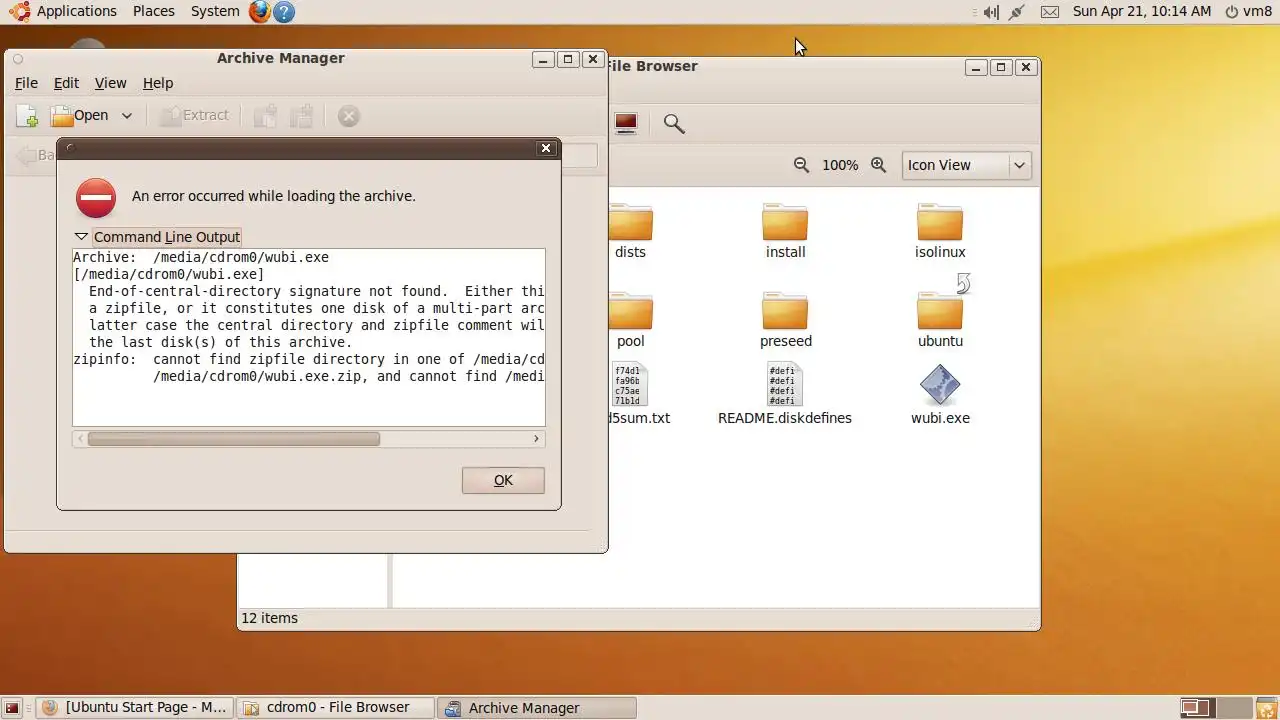Screen dimensions: 1280x720
Task: Click the show desktop icon in bottom panel
Action: point(13,708)
